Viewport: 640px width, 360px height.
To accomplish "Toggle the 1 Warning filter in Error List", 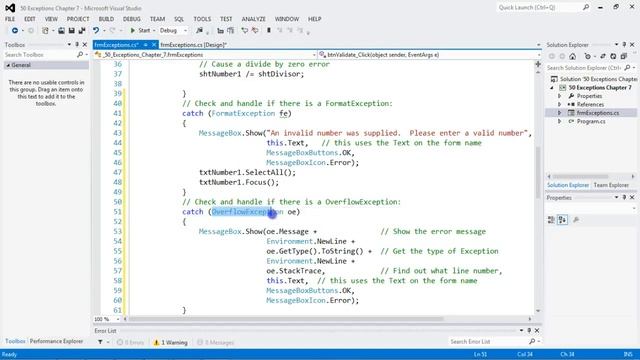I will (171, 342).
